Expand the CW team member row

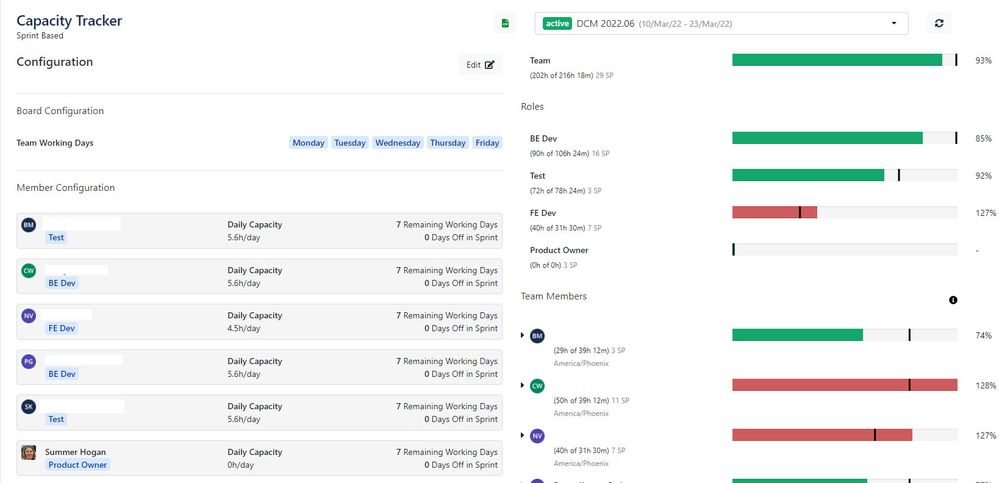[522, 385]
